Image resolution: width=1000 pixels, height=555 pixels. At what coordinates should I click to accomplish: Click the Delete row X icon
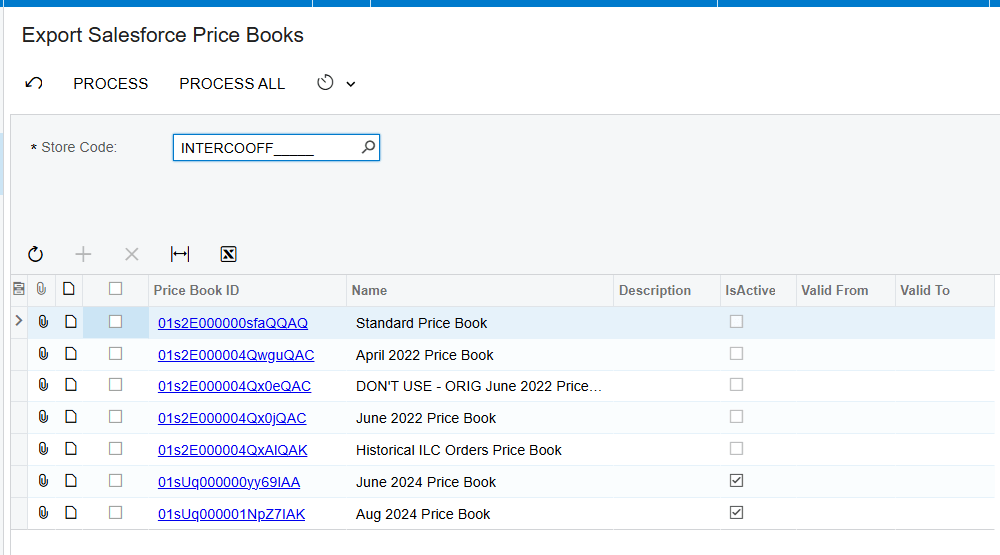click(131, 254)
